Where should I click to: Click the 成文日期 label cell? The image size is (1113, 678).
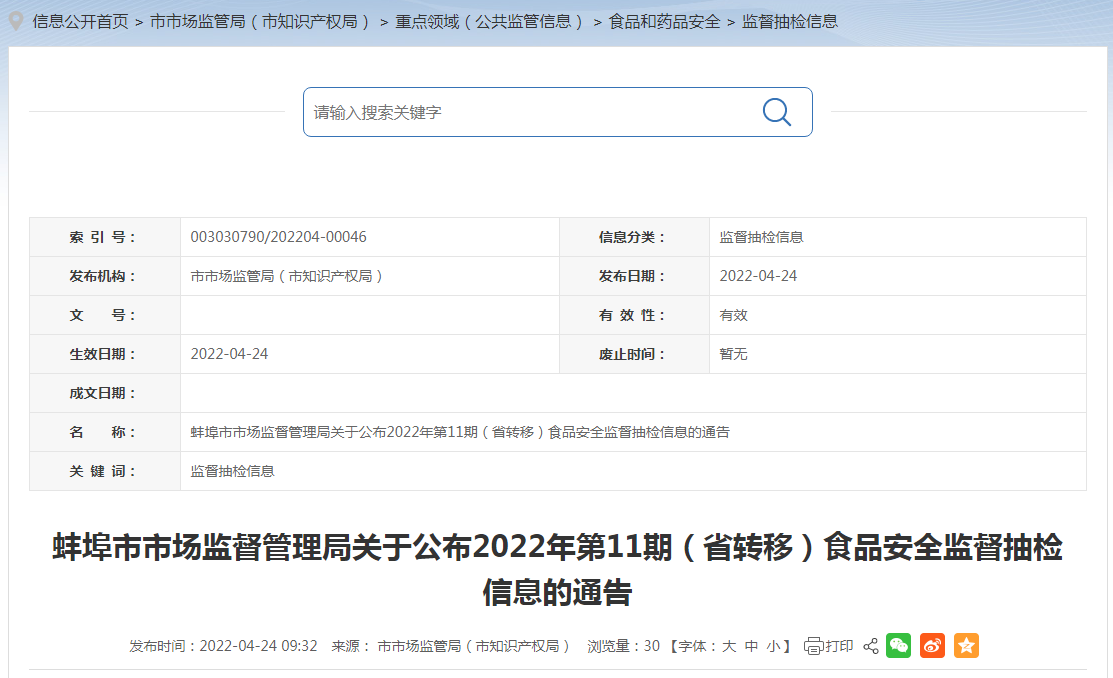[x=105, y=393]
